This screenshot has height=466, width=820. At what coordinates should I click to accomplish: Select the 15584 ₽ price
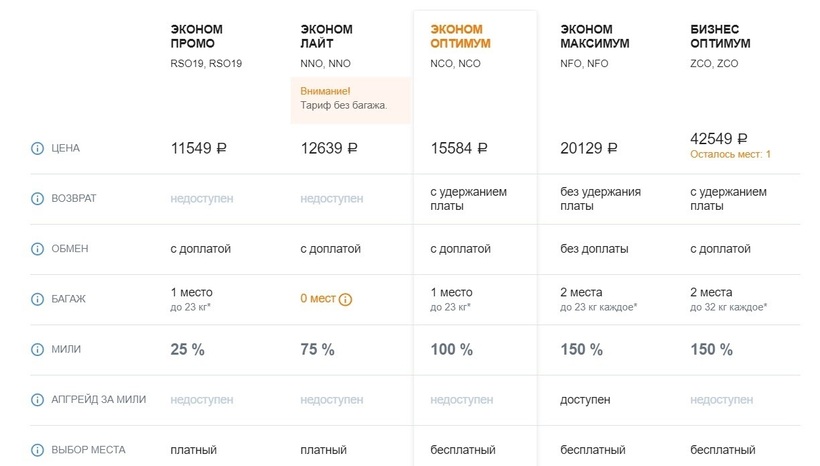point(459,149)
